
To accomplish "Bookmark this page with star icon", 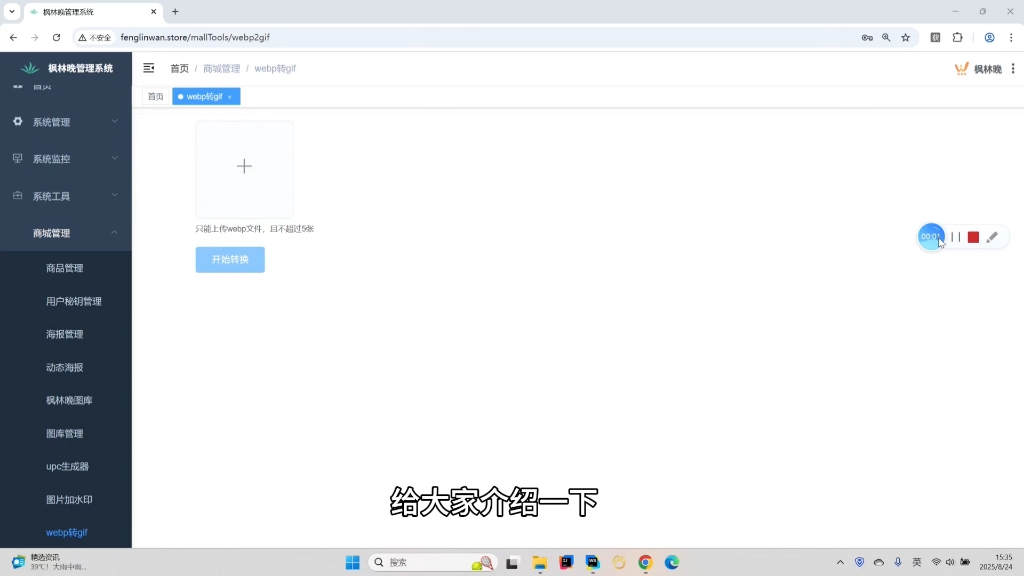I will coord(906,37).
